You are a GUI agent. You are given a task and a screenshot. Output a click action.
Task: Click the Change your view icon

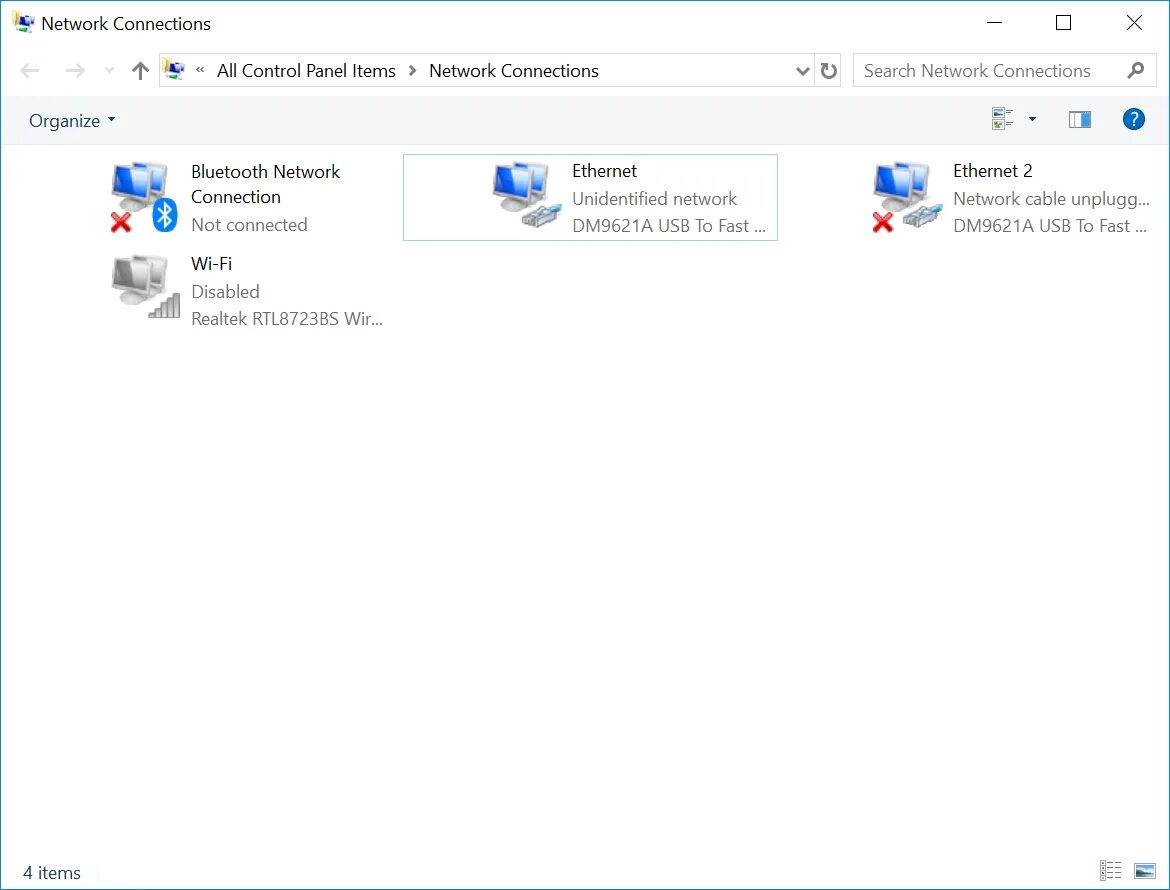pyautogui.click(x=1002, y=119)
